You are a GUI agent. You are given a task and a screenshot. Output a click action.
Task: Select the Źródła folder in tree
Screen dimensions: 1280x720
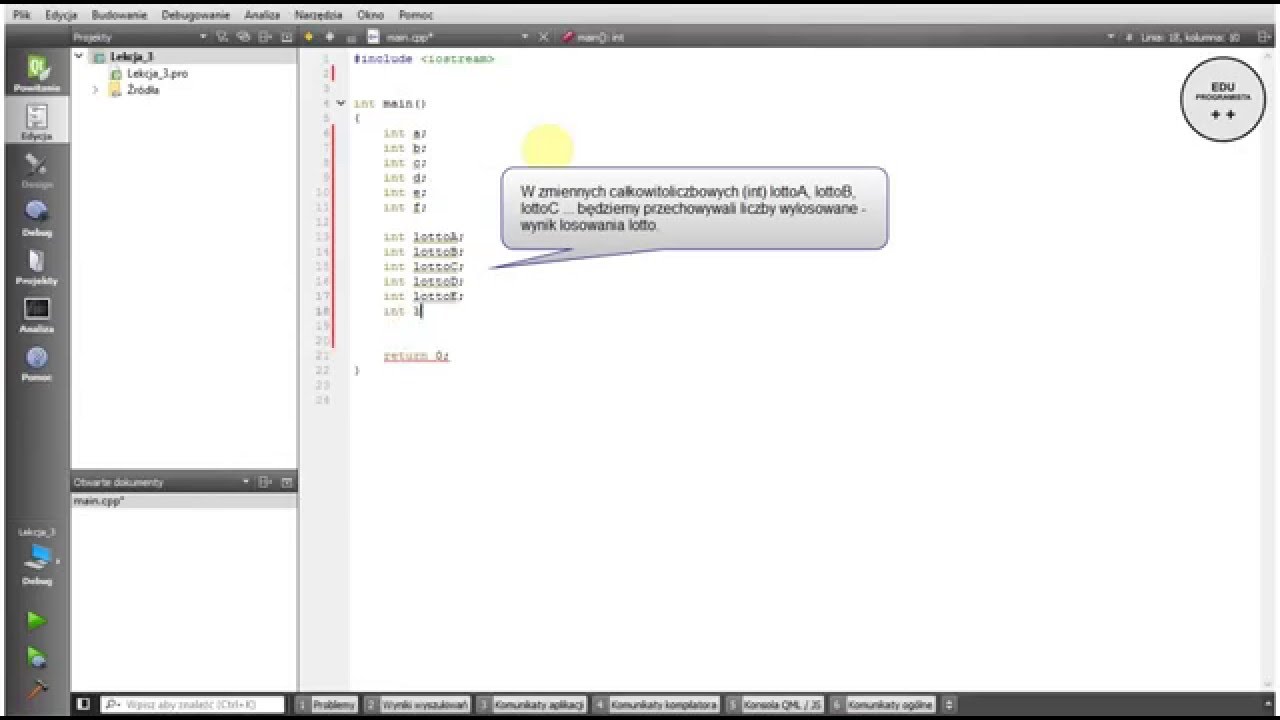[x=143, y=90]
